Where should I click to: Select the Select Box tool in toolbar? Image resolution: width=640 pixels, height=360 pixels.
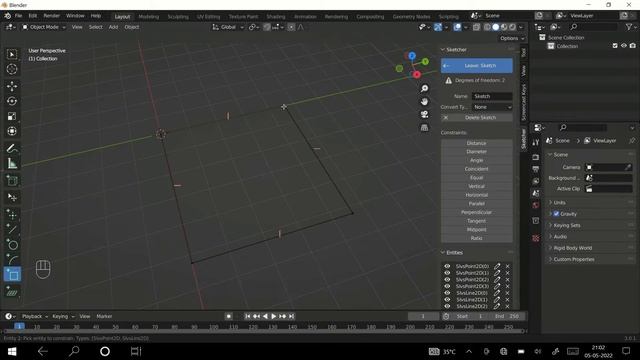(x=12, y=54)
